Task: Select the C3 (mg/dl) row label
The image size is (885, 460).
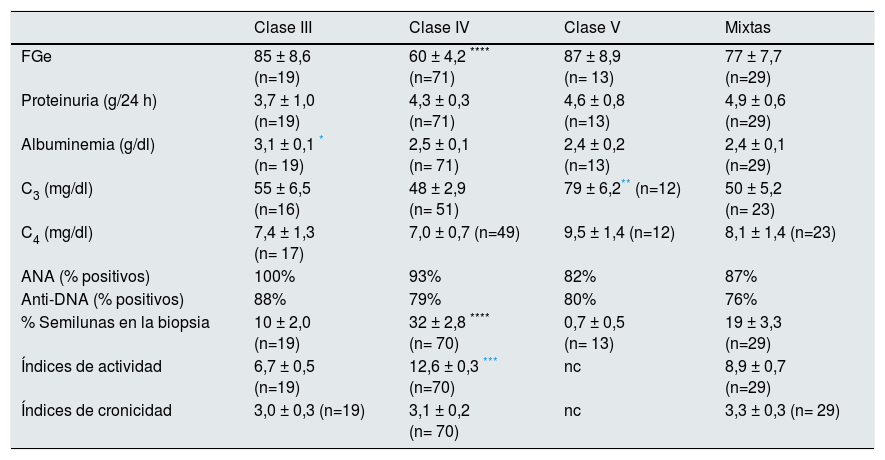Action: [57, 189]
